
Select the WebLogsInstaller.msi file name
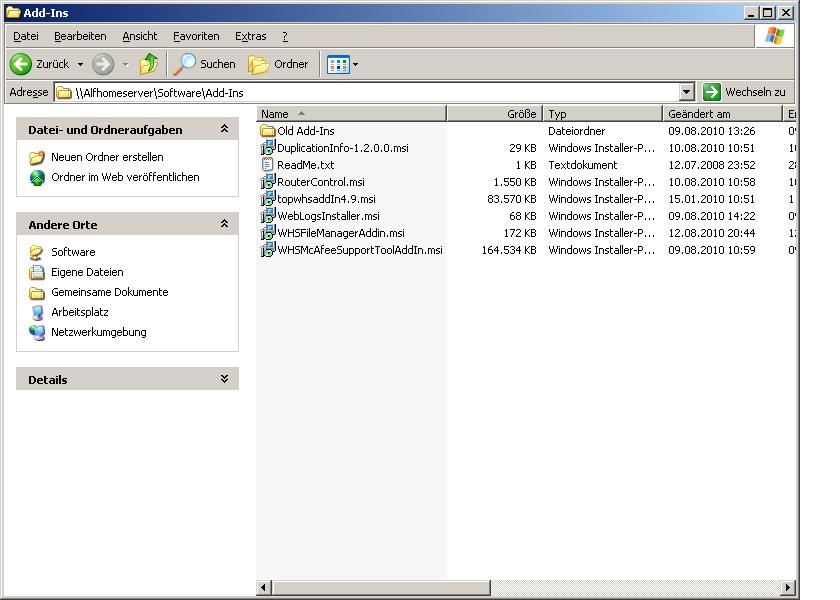pos(328,216)
